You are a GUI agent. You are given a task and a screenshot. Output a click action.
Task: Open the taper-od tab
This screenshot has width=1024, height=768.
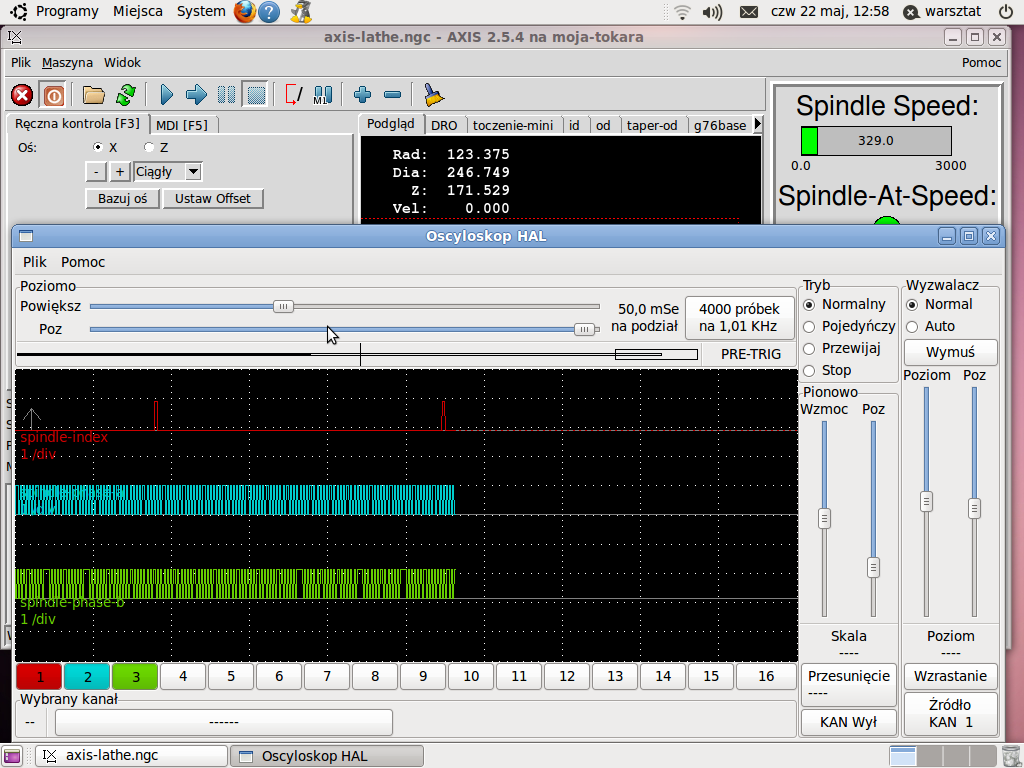click(652, 125)
